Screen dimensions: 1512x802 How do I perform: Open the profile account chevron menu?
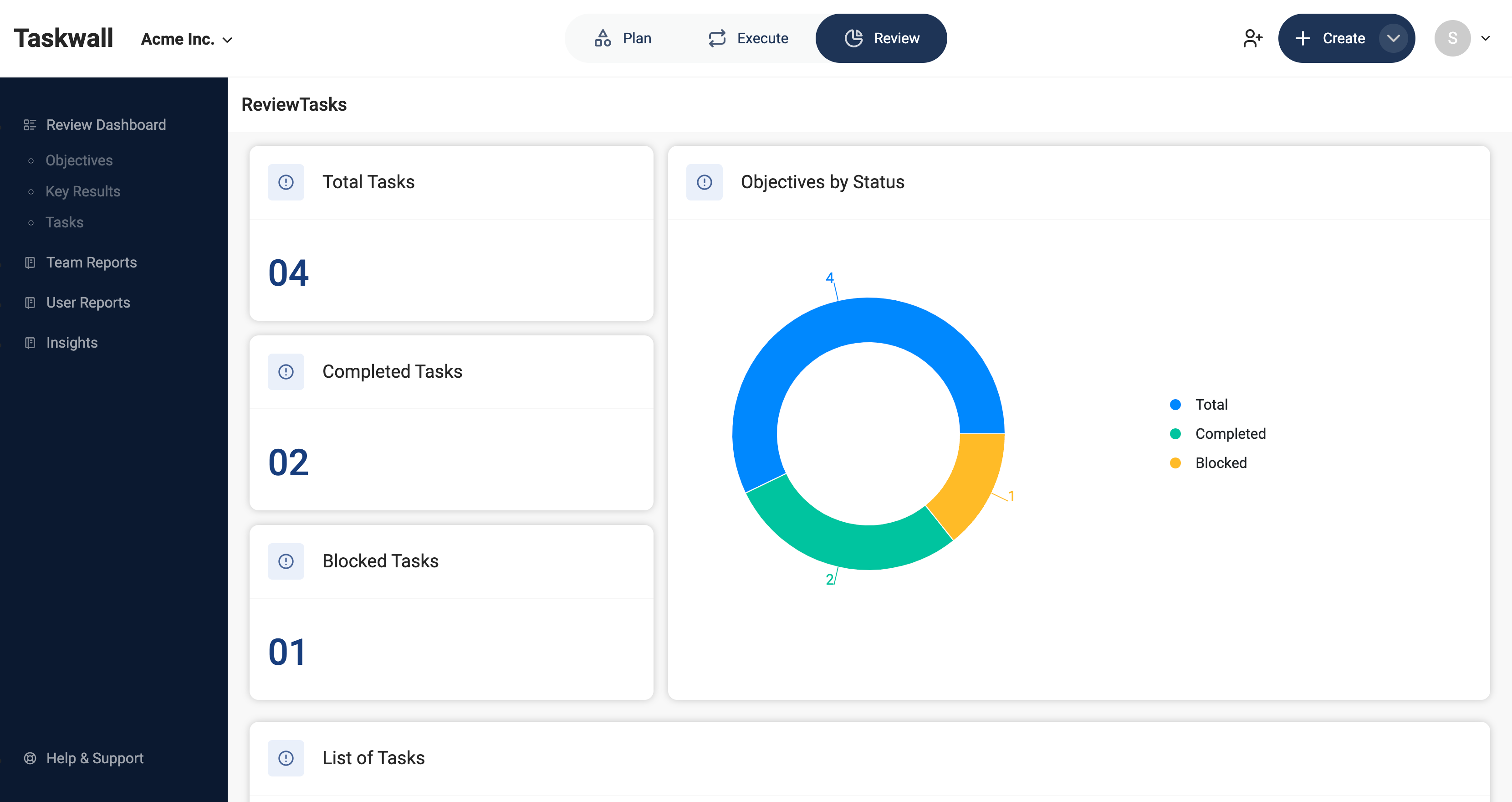click(1486, 38)
